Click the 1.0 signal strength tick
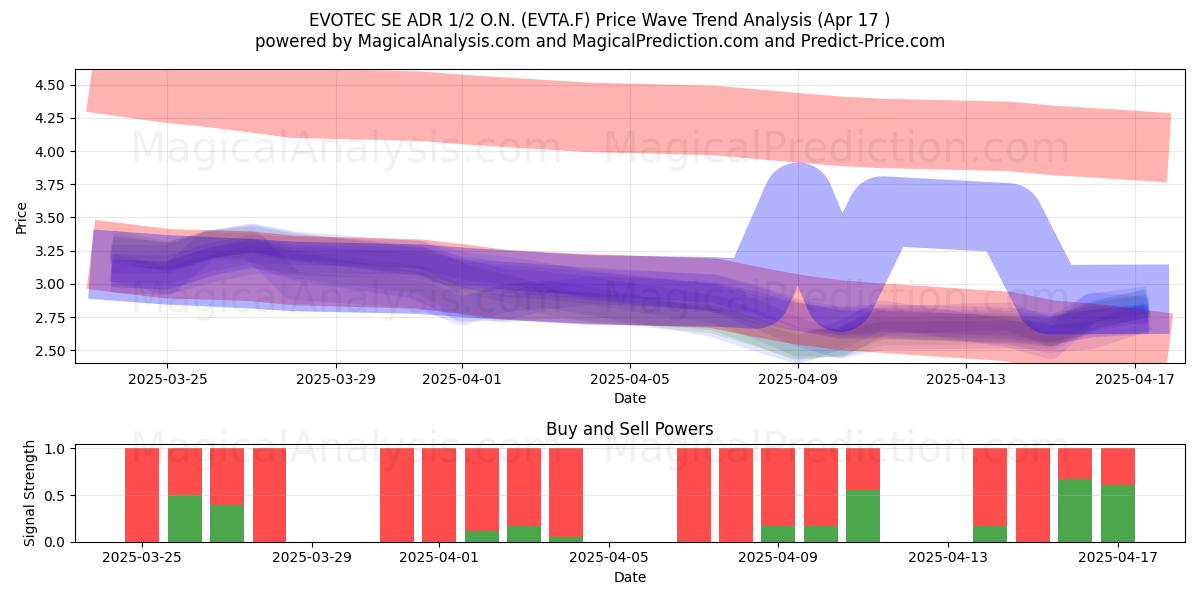Viewport: 1200px width, 600px height. (56, 449)
